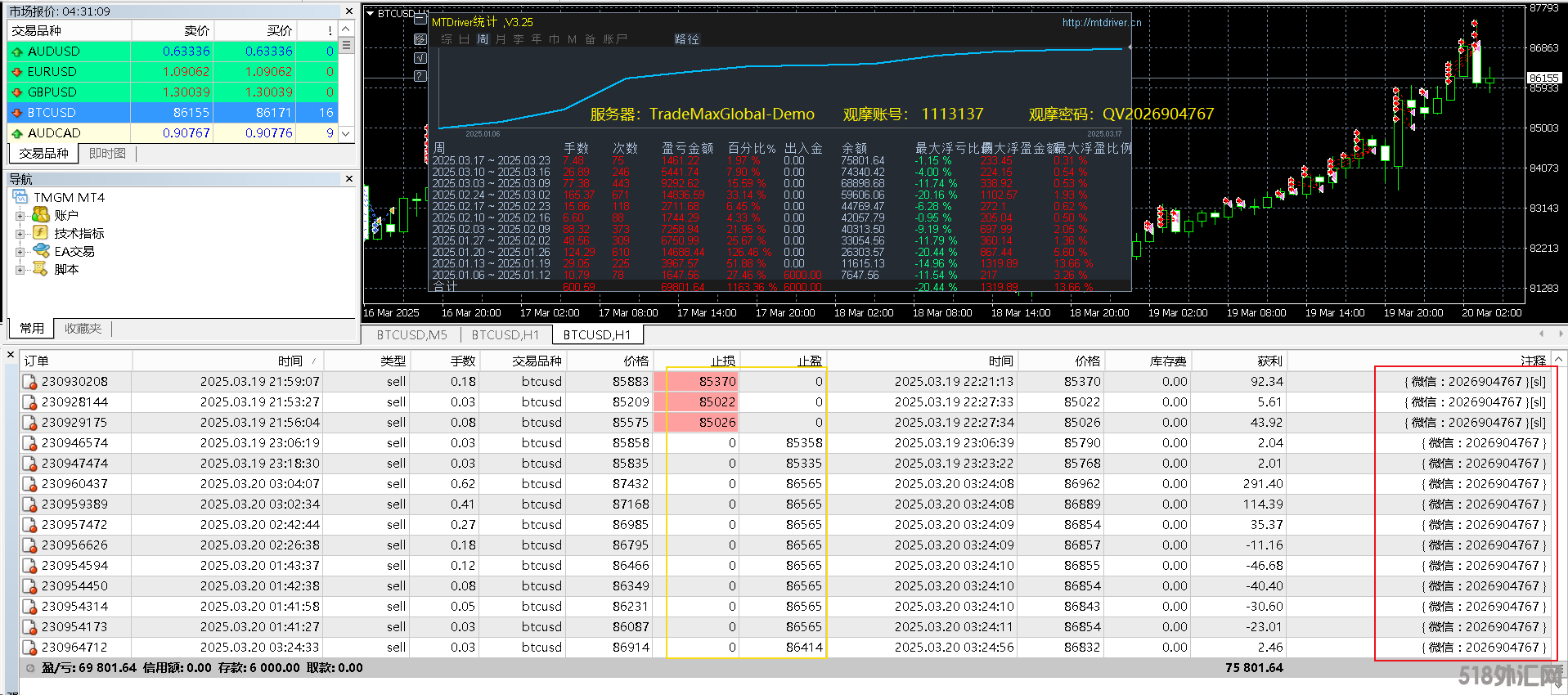The width and height of the screenshot is (1568, 695).
Task: Click the red down arrow beside EURUSD
Action: (16, 72)
